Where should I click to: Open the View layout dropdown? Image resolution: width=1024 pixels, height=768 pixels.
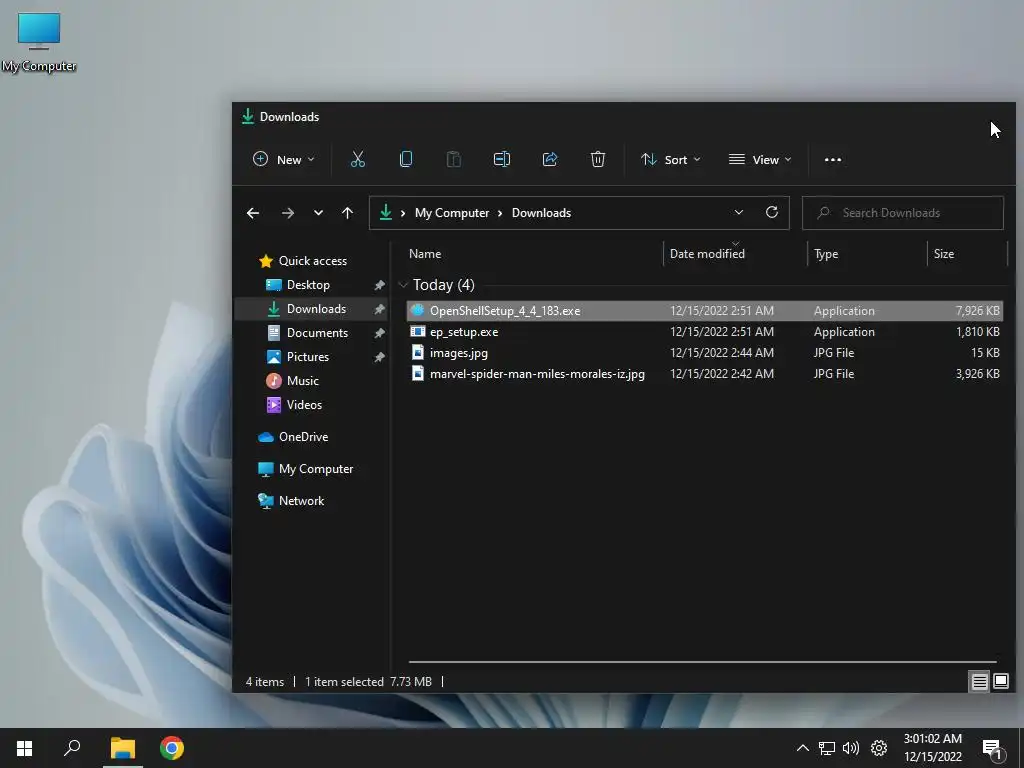(760, 159)
